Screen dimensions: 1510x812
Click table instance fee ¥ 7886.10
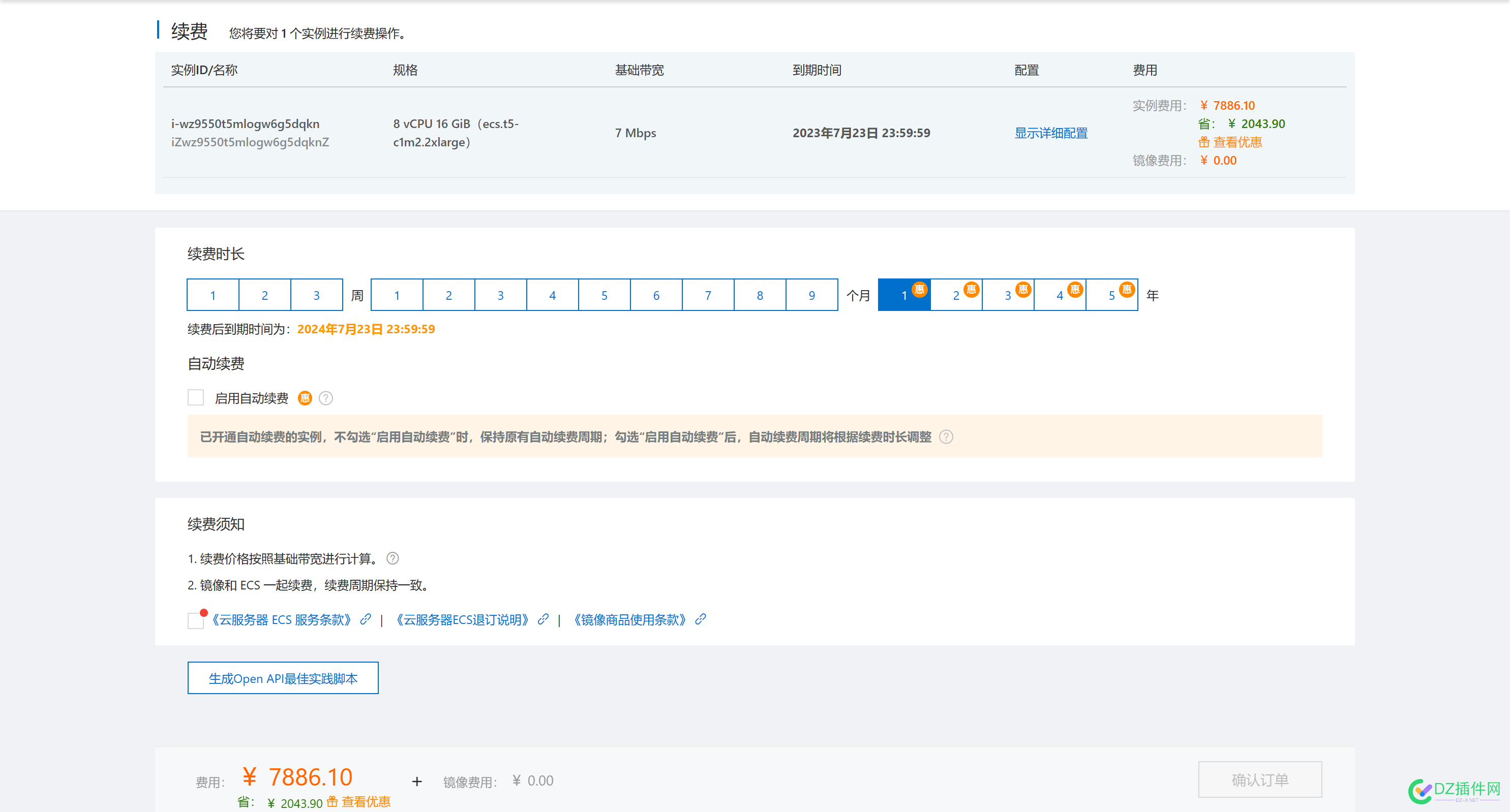click(1227, 106)
